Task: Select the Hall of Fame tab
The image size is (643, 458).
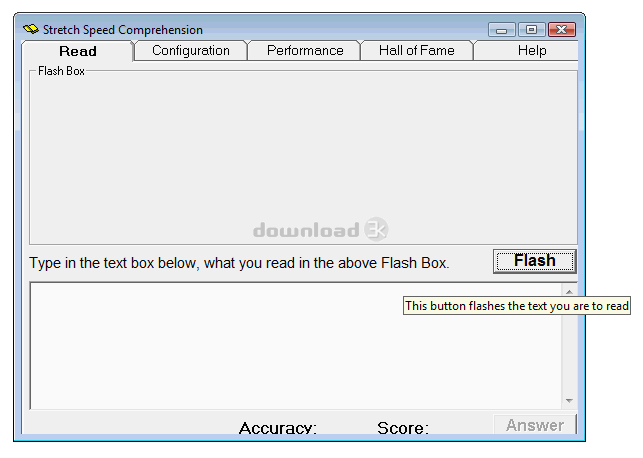Action: (x=417, y=50)
